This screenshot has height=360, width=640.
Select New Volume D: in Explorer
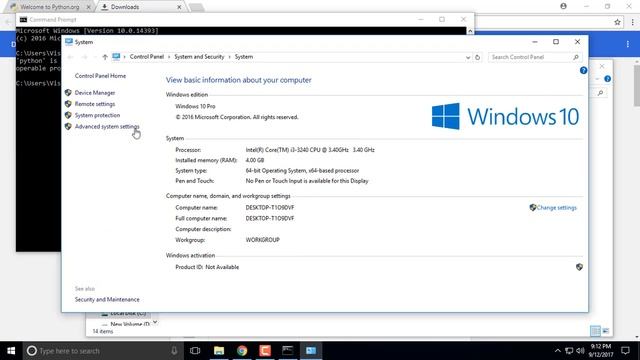point(130,324)
